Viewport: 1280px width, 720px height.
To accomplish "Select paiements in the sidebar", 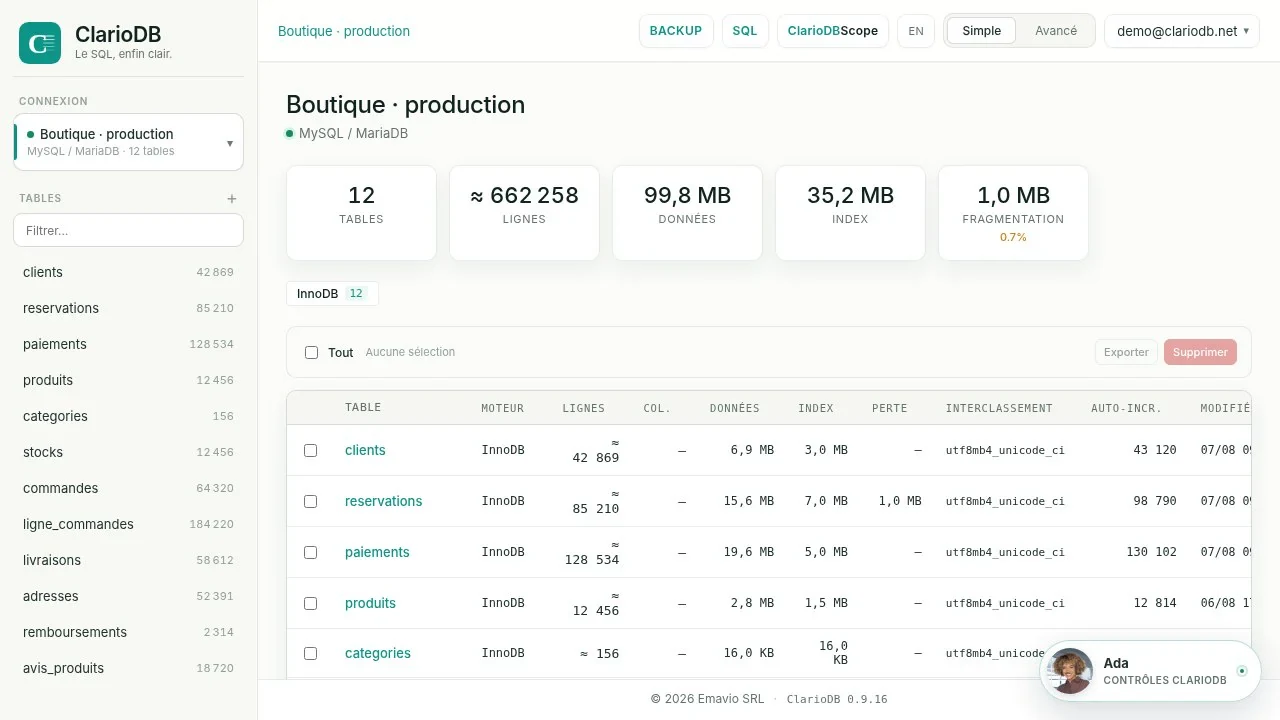I will coord(128,344).
